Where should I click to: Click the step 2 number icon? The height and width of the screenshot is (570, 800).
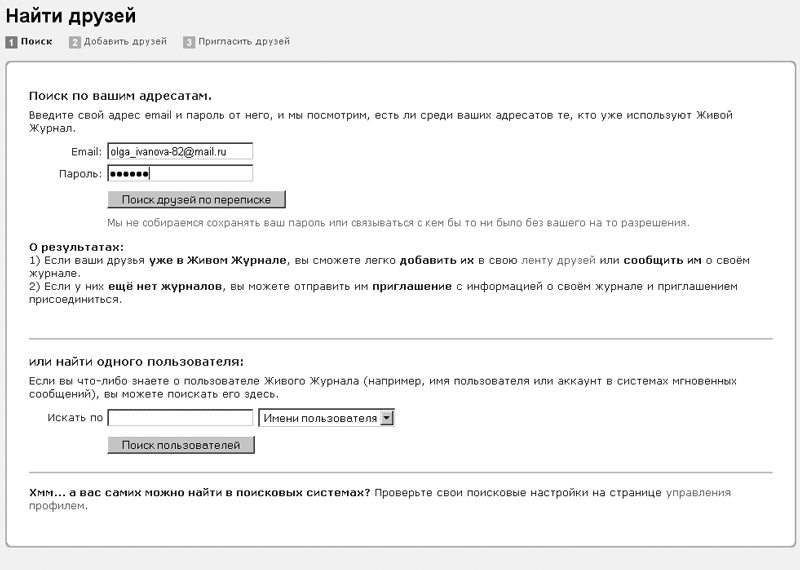coord(74,42)
